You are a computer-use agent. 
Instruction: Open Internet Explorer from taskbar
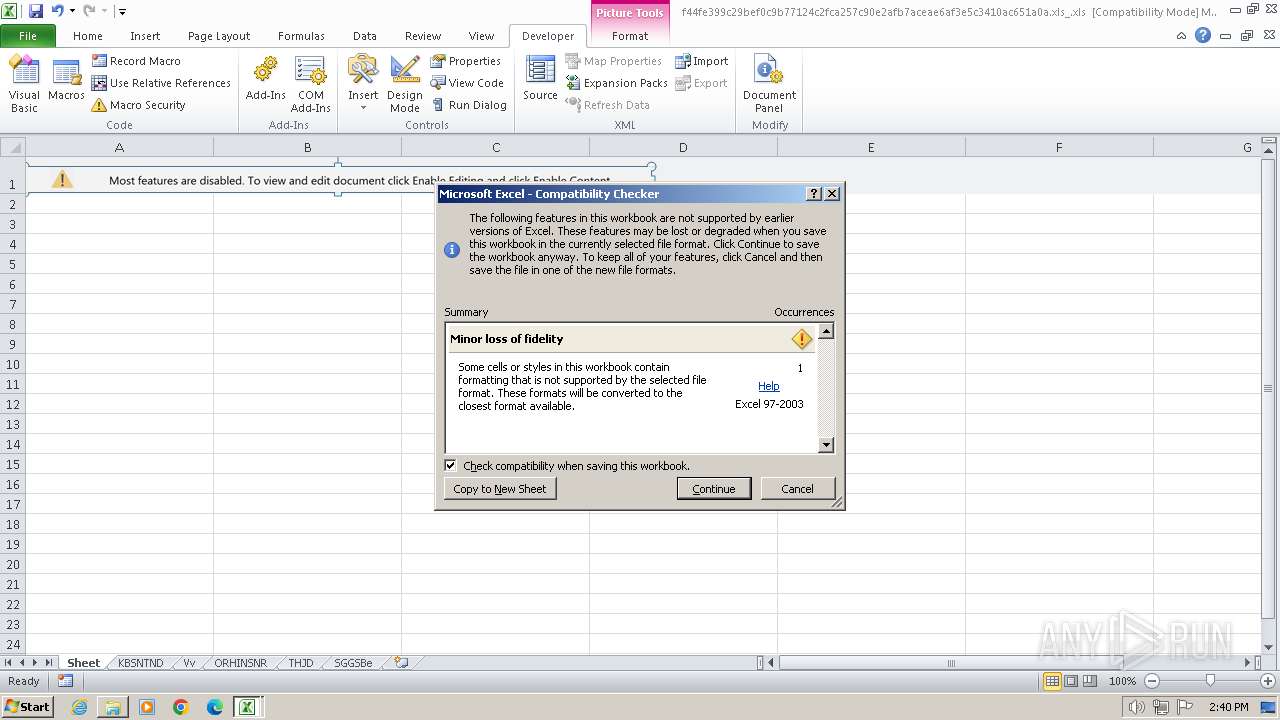(79, 707)
